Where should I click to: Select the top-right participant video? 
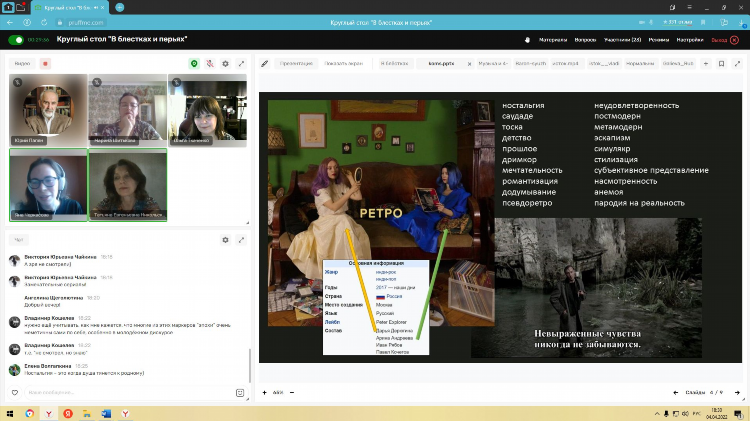point(208,110)
